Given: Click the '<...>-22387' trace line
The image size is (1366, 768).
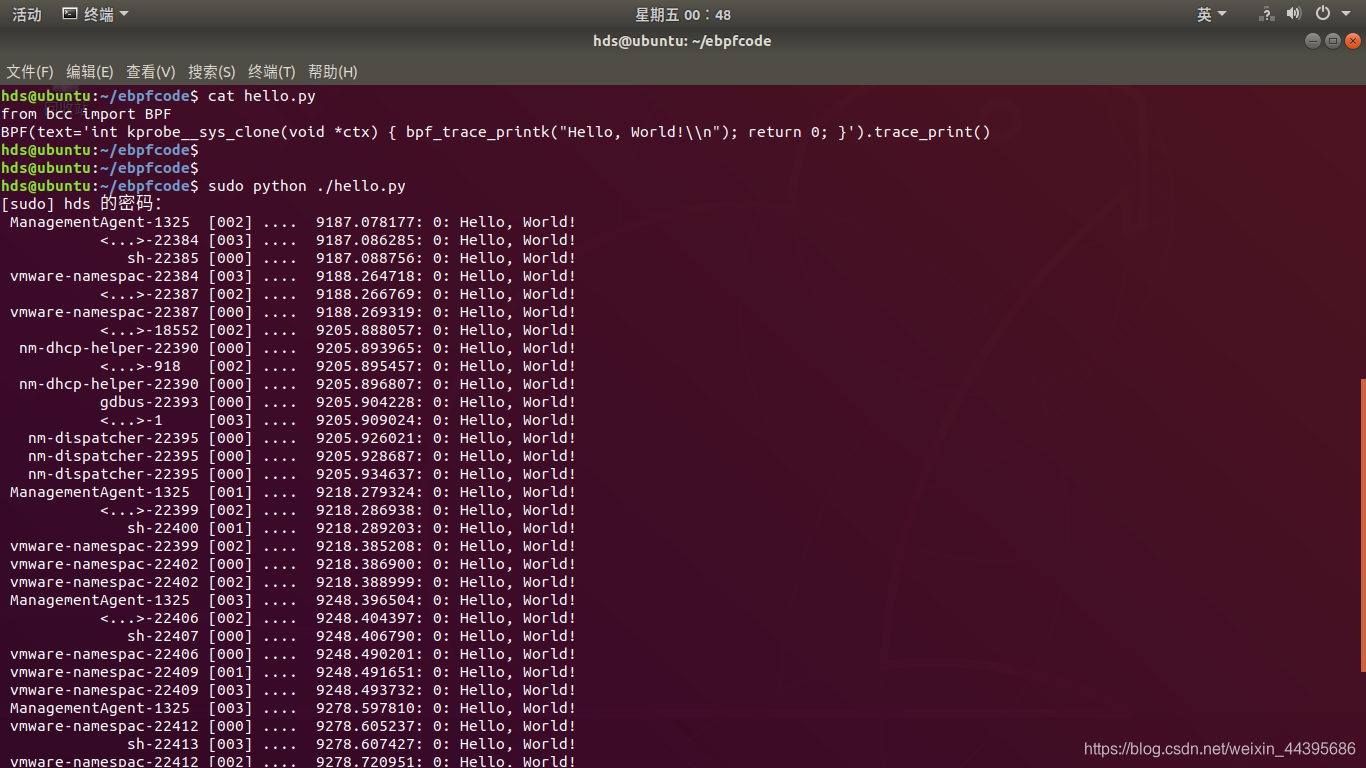Looking at the screenshot, I should 338,294.
